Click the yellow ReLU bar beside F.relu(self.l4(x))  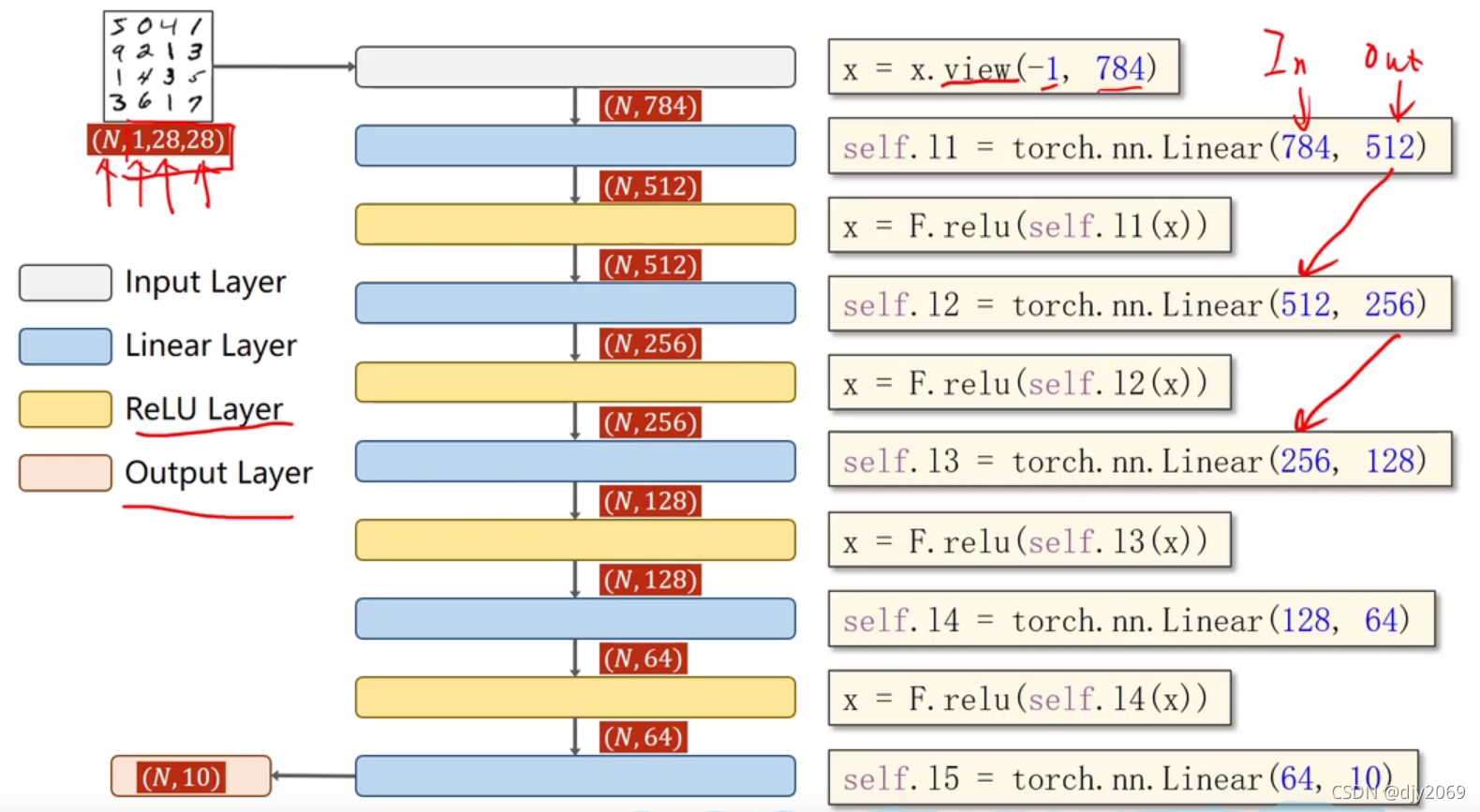[575, 698]
